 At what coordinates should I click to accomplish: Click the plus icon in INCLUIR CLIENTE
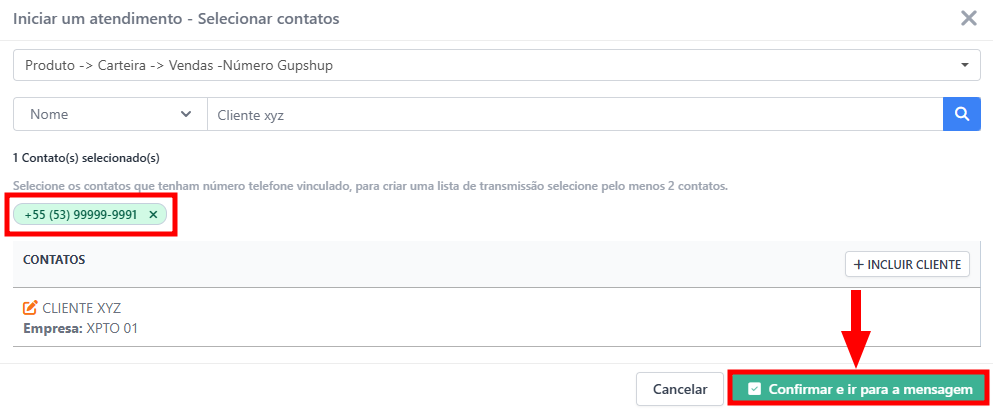tap(859, 265)
